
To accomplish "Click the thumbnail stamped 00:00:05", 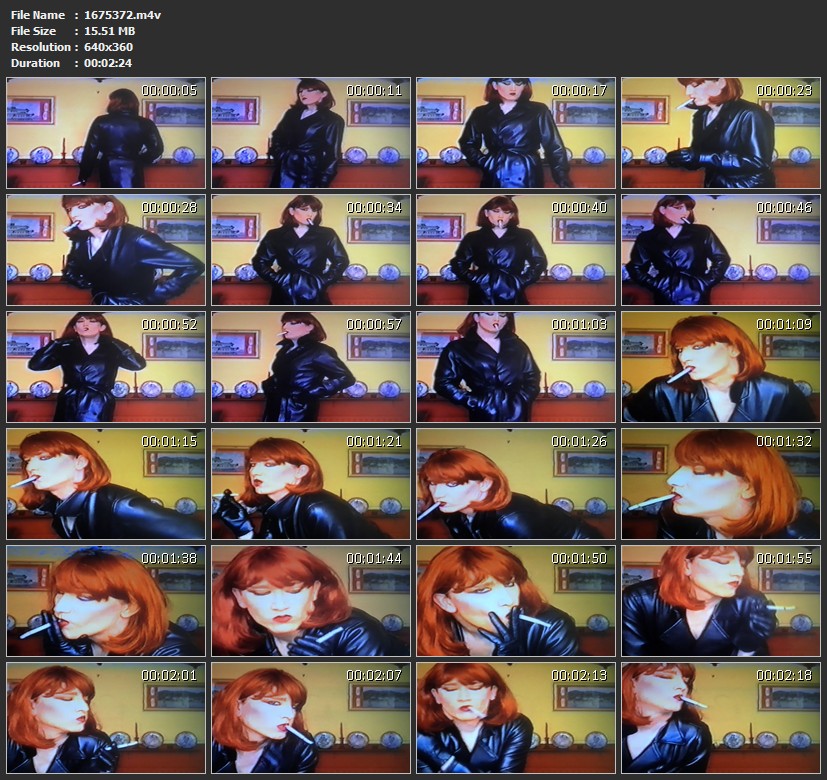I will [106, 133].
